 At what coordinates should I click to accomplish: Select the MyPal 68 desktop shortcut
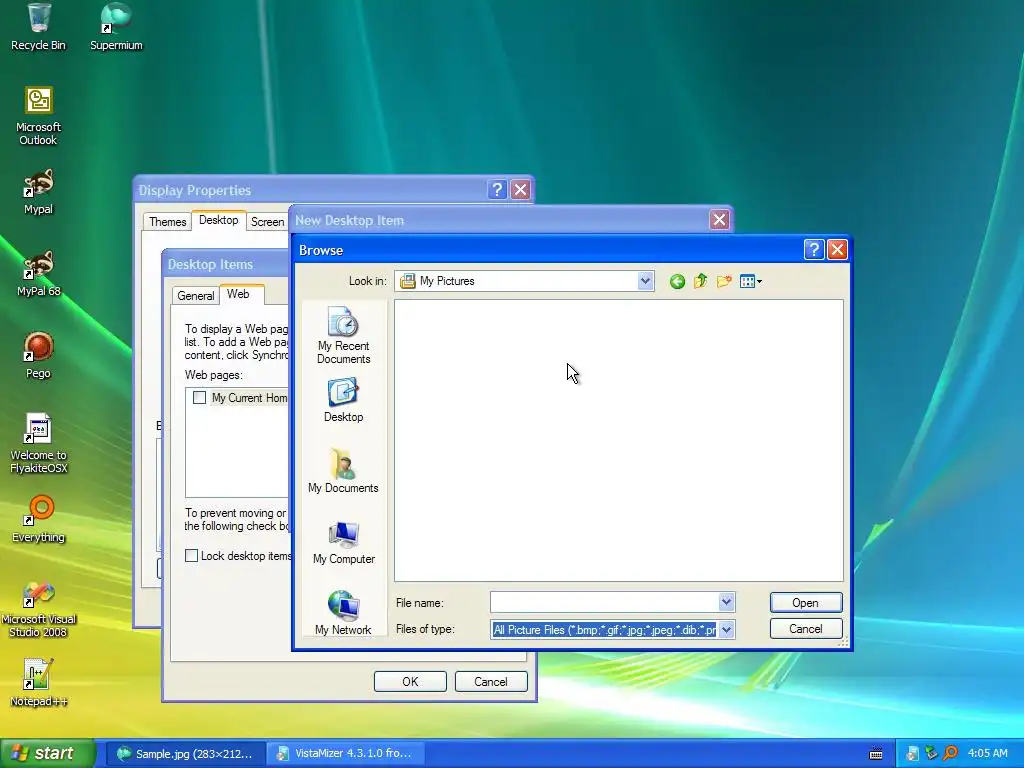(38, 274)
